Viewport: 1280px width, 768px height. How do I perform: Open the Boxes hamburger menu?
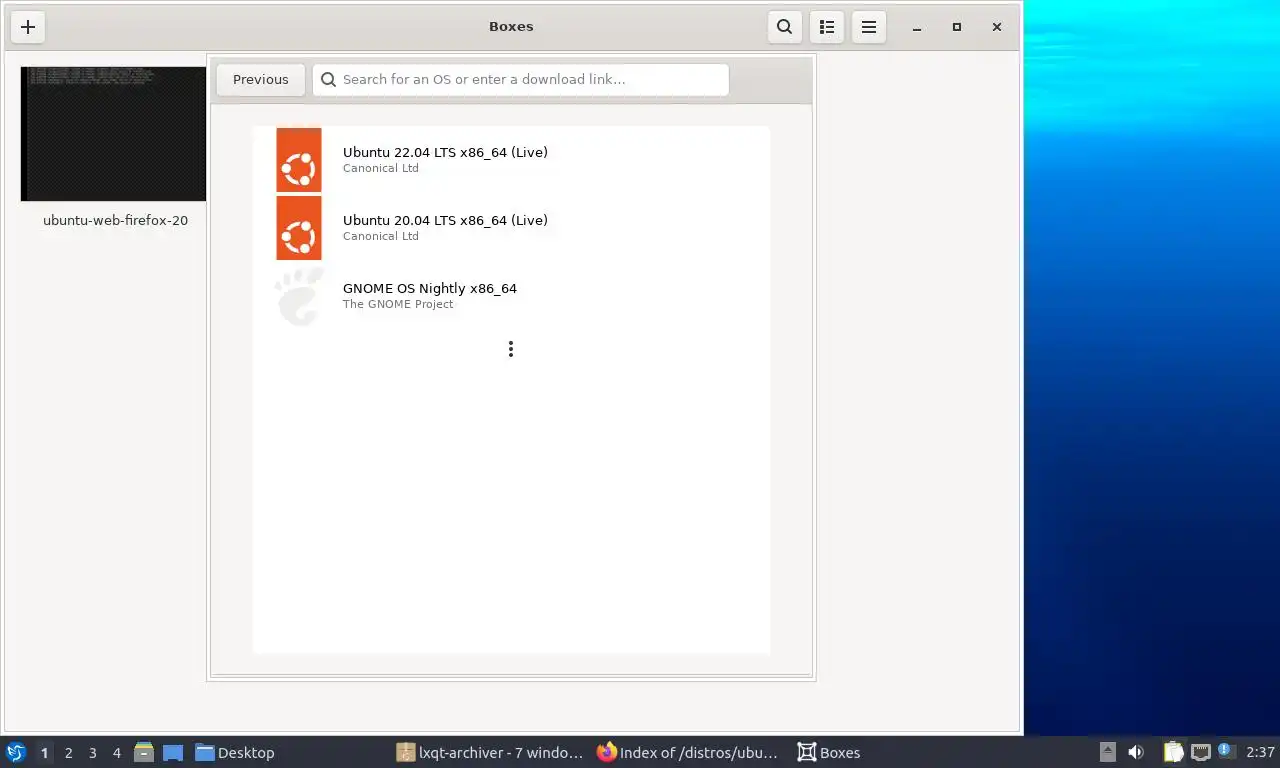point(869,27)
